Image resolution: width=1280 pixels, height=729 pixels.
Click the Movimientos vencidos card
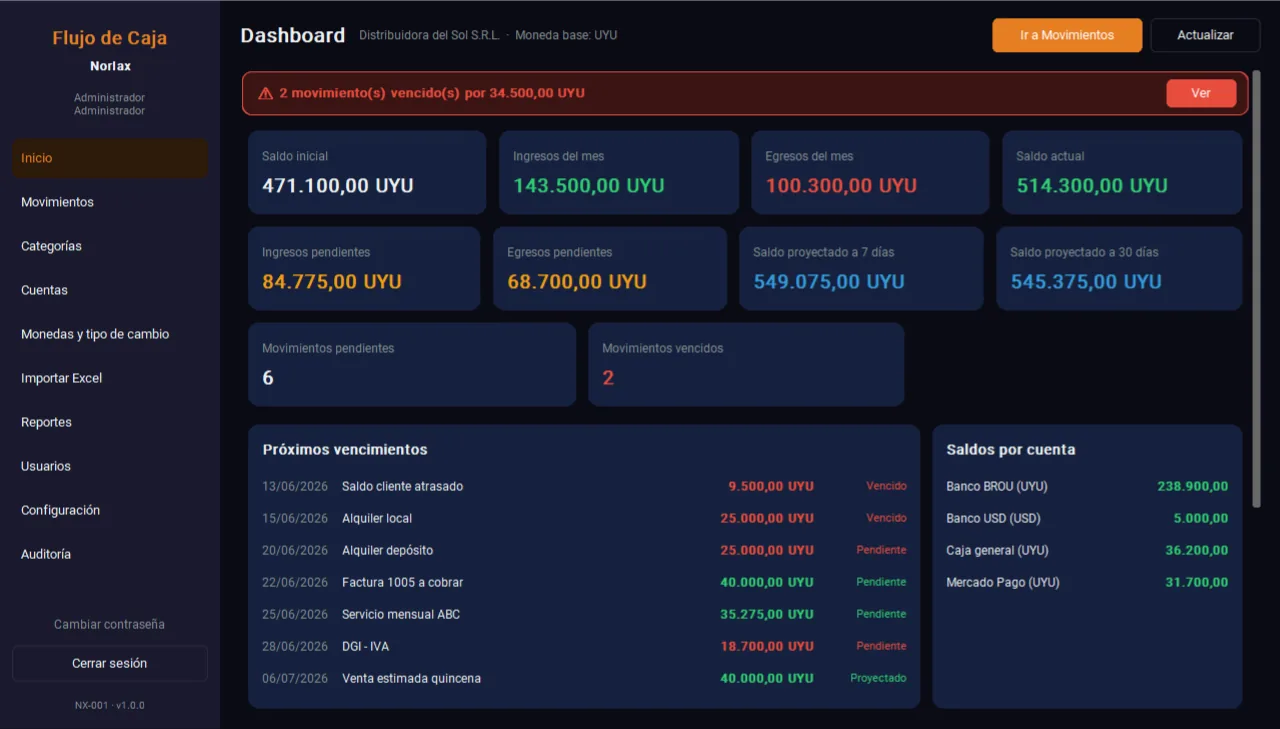pos(746,364)
